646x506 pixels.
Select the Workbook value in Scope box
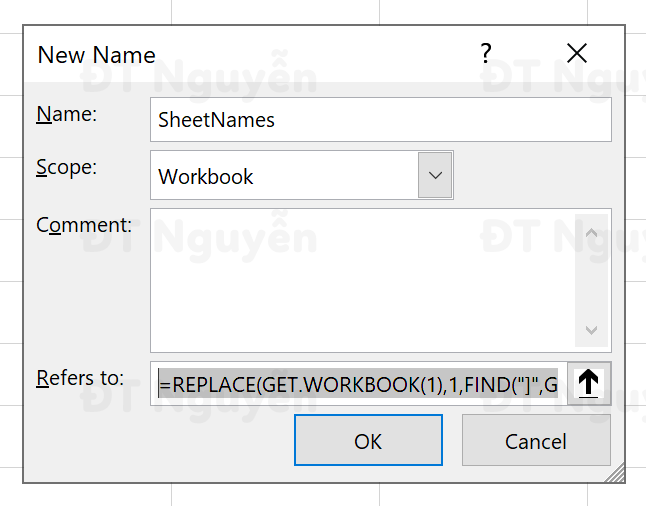pyautogui.click(x=206, y=176)
